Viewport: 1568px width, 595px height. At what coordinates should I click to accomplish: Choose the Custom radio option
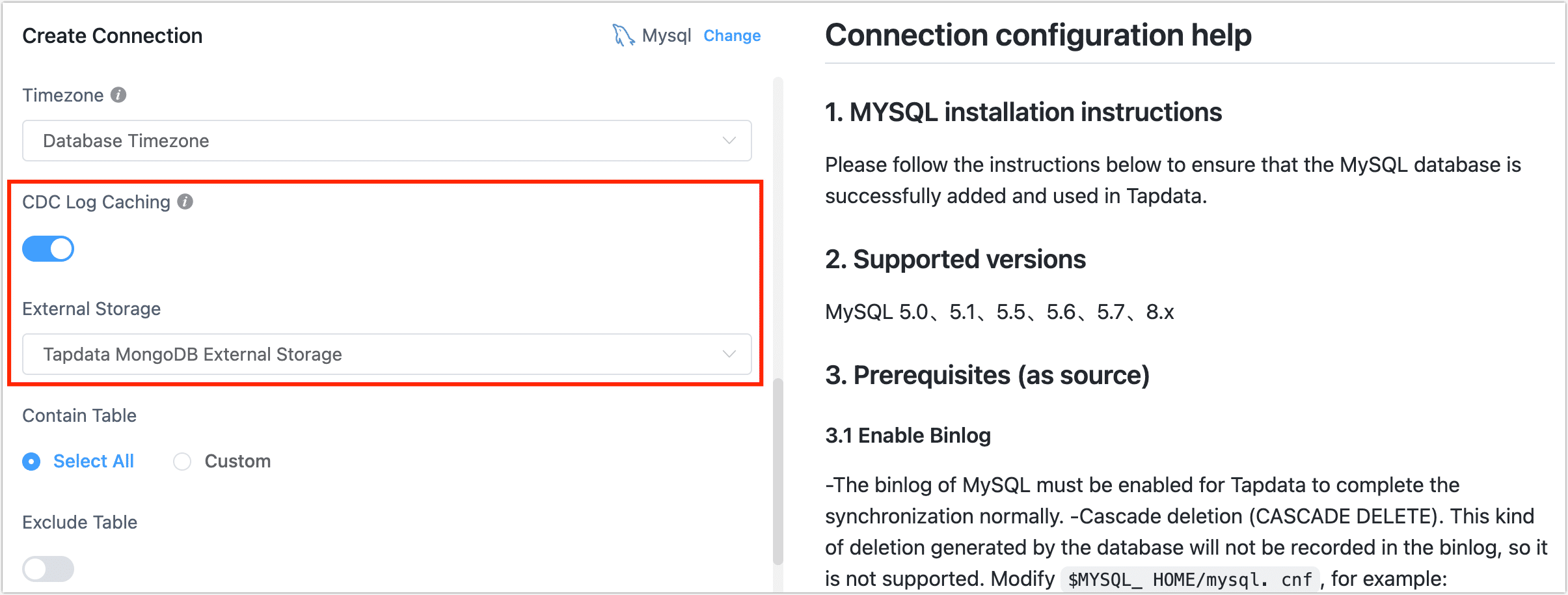pyautogui.click(x=182, y=462)
